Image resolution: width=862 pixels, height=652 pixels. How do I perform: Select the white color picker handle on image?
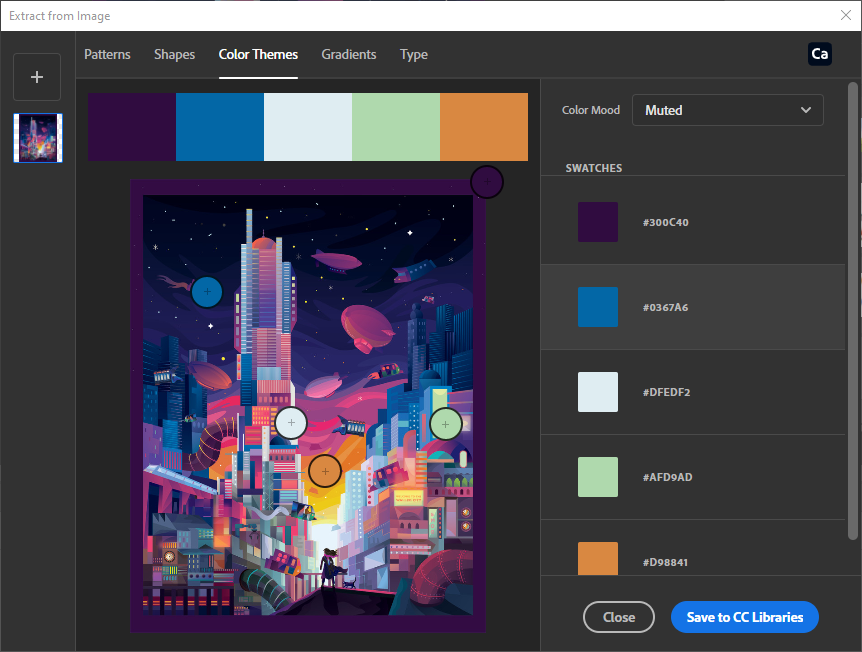[291, 423]
